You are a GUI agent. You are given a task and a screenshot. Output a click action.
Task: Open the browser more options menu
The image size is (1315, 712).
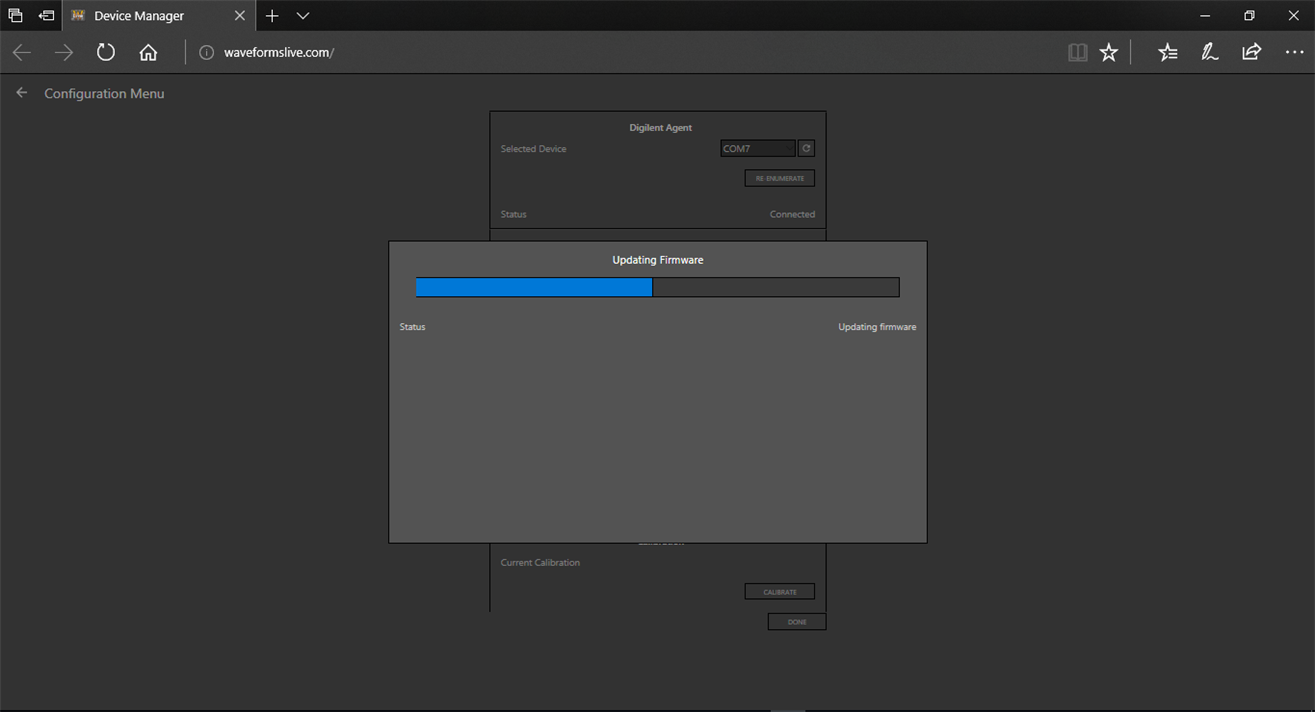(1294, 53)
